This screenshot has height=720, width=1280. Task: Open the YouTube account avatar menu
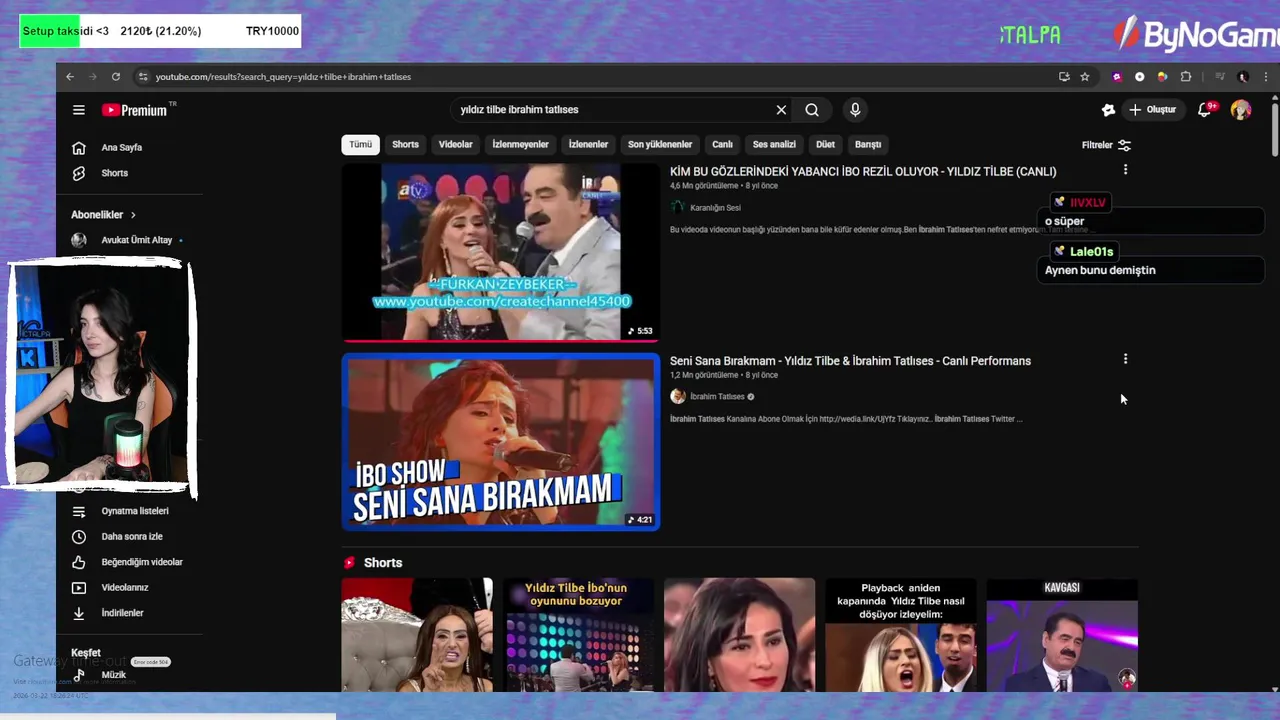tap(1241, 110)
